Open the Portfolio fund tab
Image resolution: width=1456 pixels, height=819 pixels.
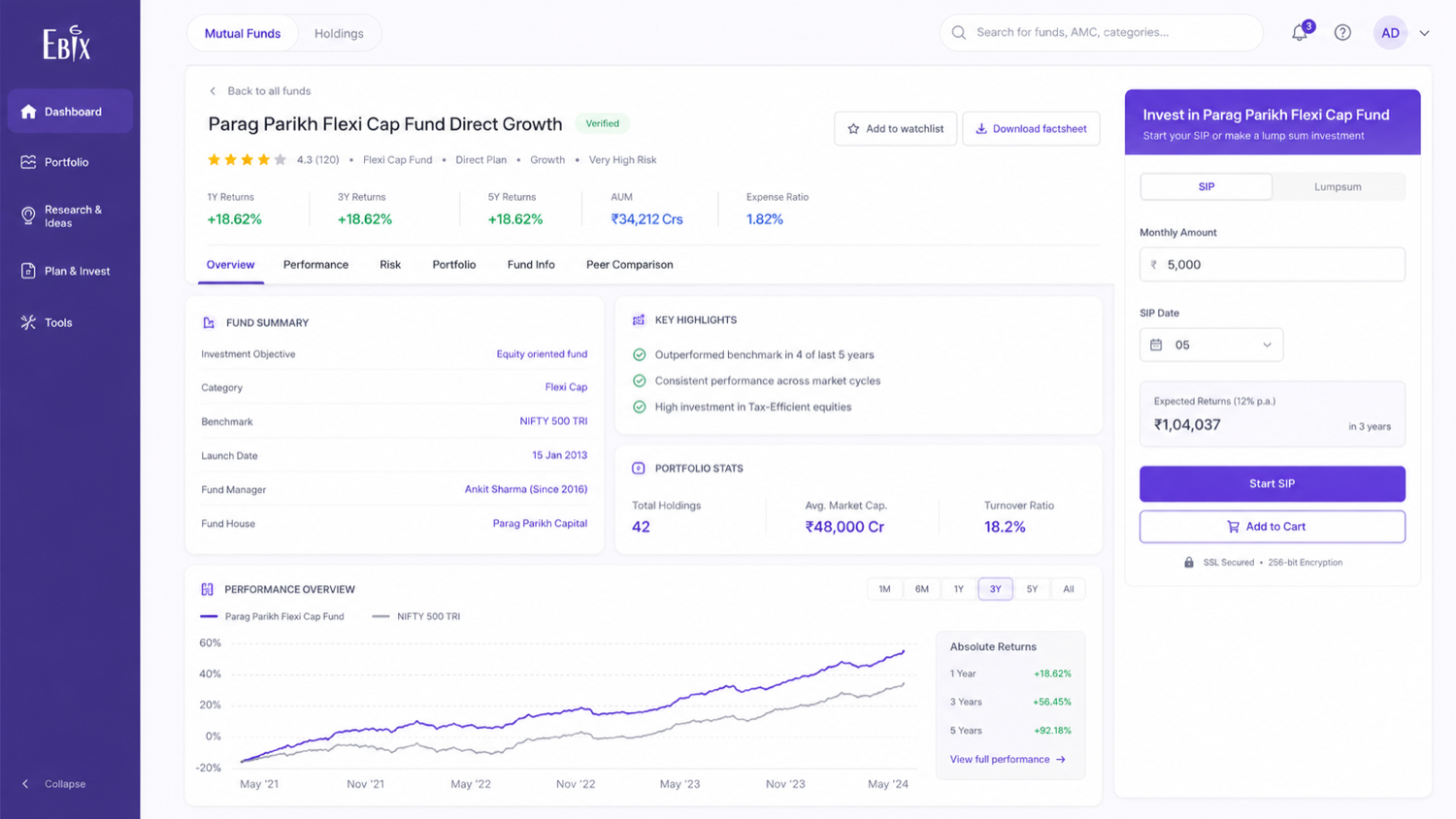(454, 265)
